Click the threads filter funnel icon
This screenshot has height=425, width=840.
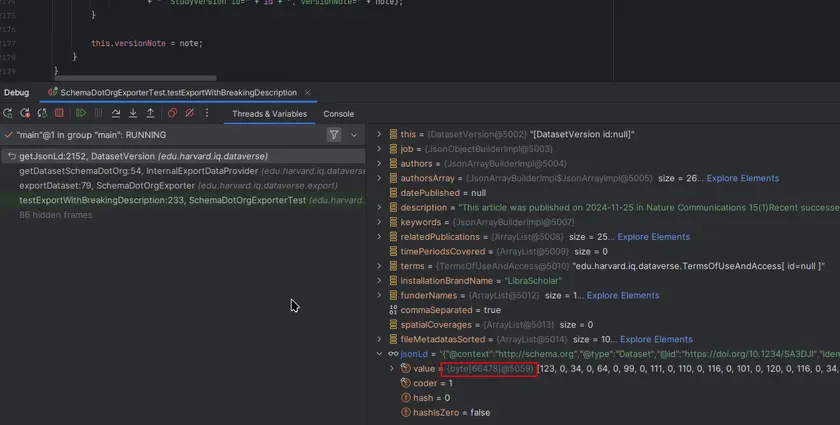tap(334, 135)
